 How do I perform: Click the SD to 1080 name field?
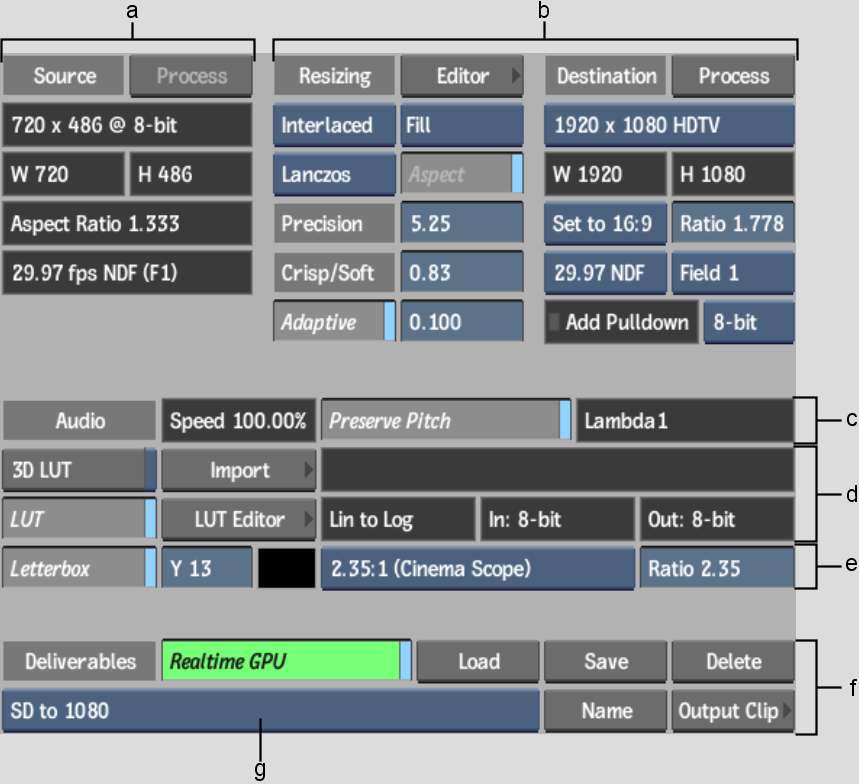[270, 711]
